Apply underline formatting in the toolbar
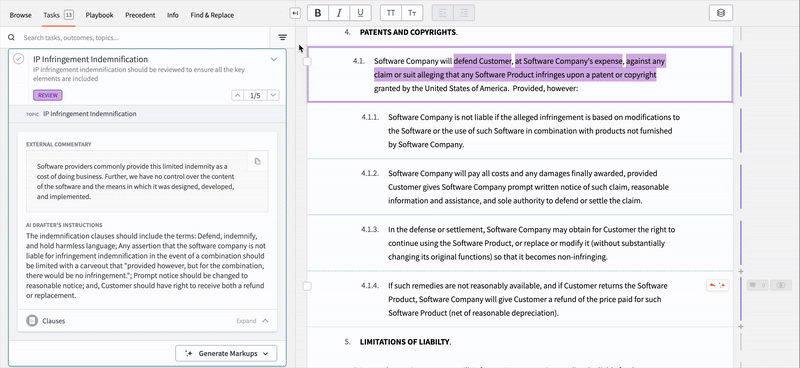Image resolution: width=800 pixels, height=368 pixels. click(x=360, y=13)
